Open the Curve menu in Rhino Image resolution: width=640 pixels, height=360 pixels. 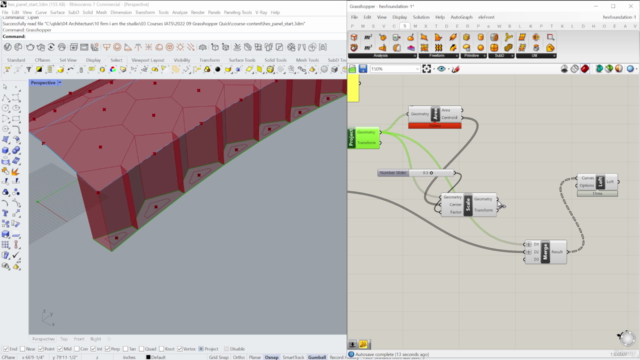41,13
